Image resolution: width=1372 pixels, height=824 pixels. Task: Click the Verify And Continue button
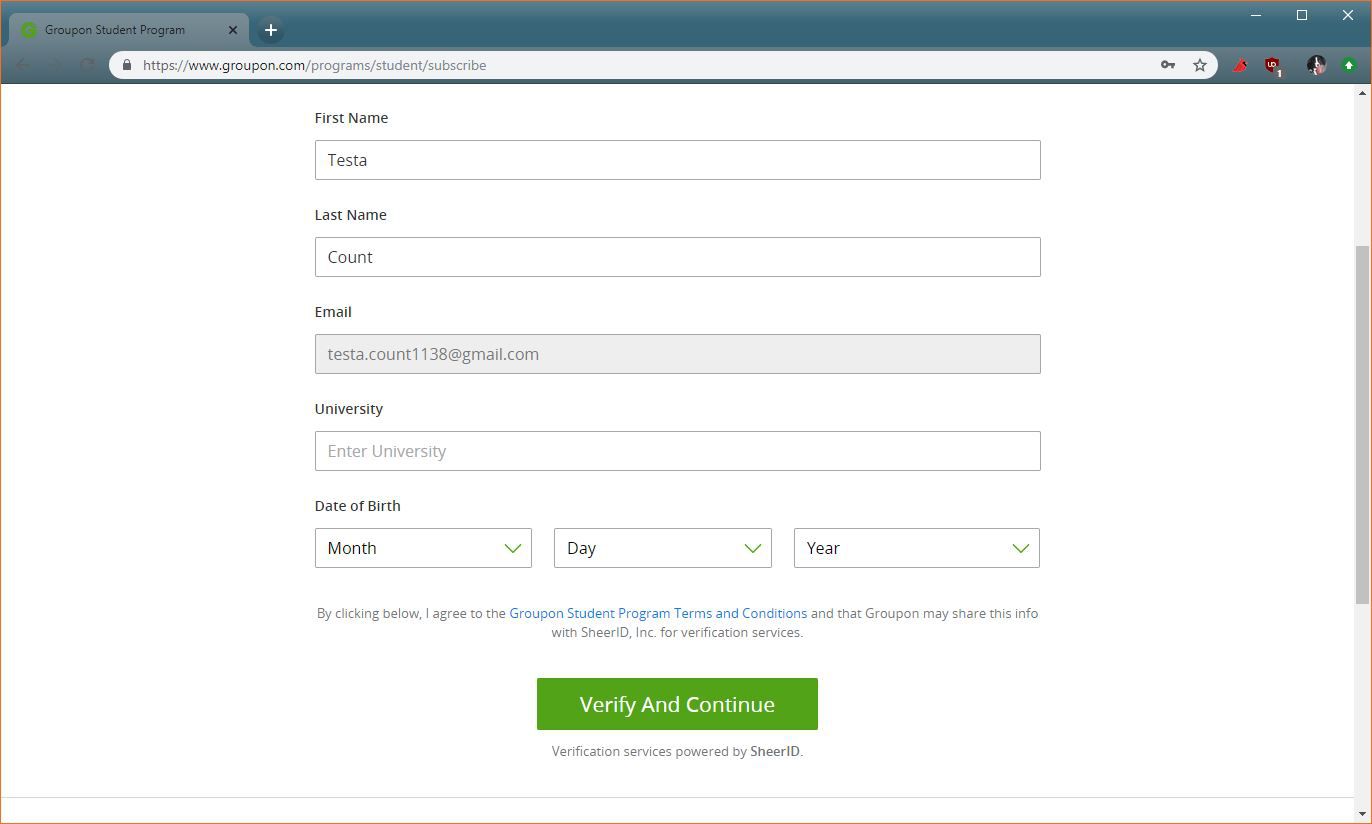click(x=677, y=704)
